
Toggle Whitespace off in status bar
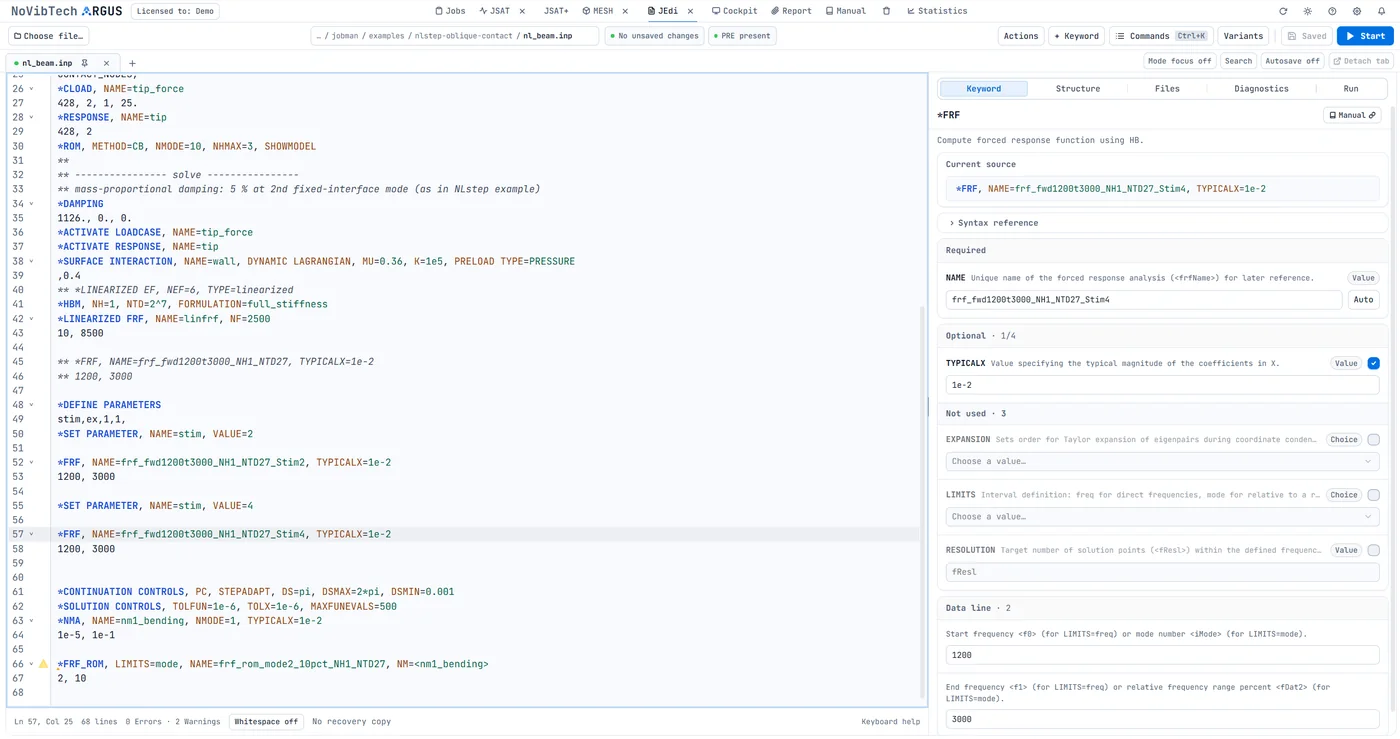pos(265,721)
